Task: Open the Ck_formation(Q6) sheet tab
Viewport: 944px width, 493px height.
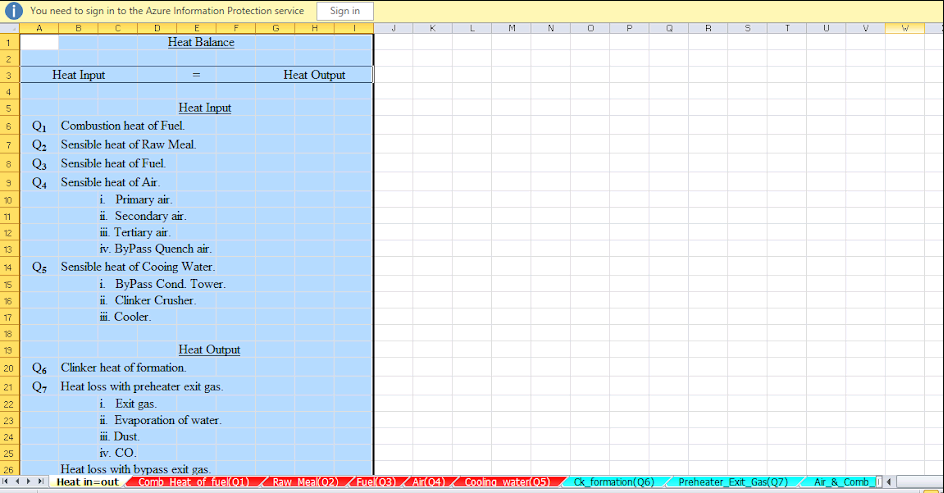Action: click(x=612, y=482)
